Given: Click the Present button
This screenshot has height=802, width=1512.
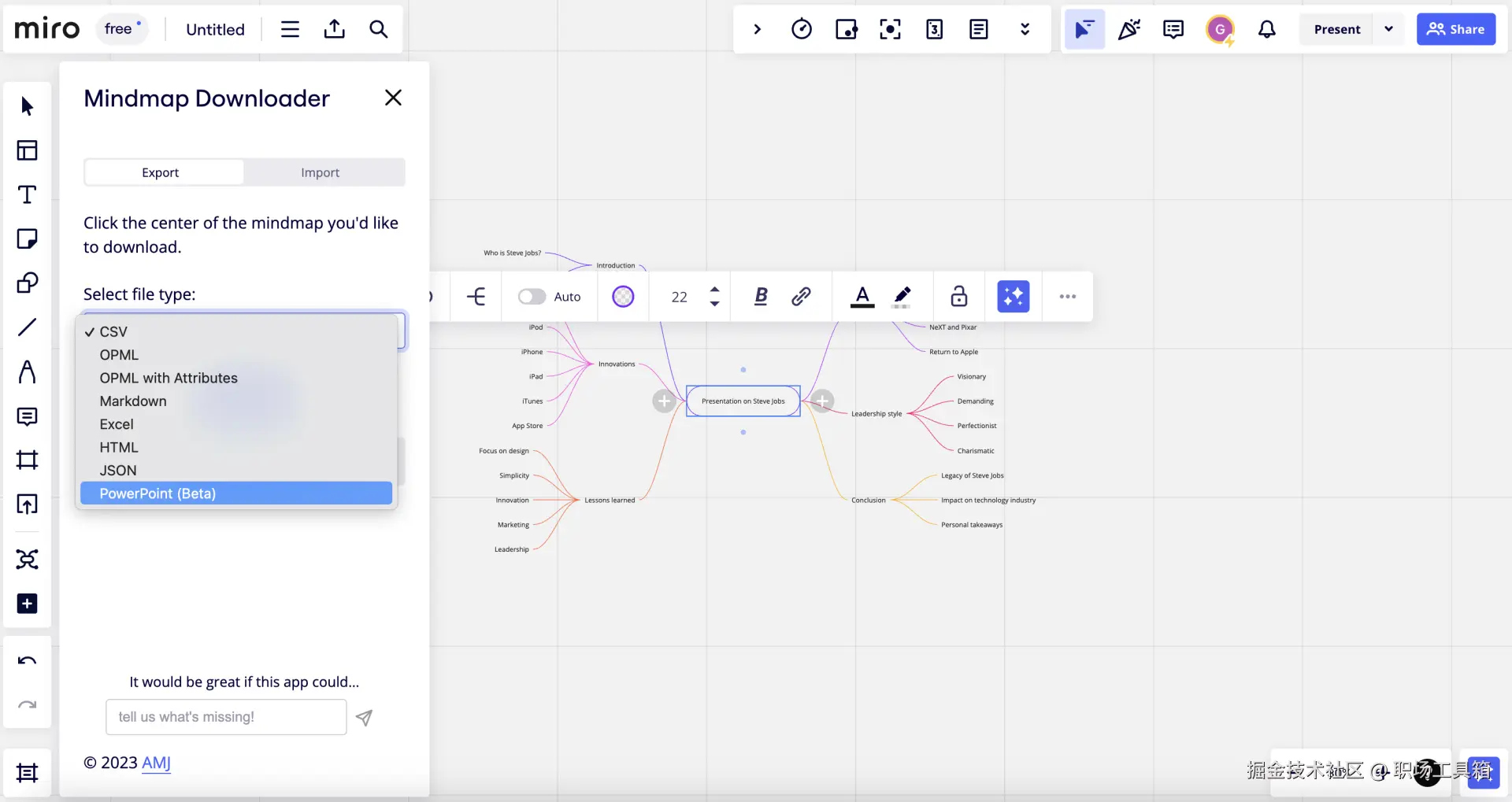Looking at the screenshot, I should [x=1337, y=29].
